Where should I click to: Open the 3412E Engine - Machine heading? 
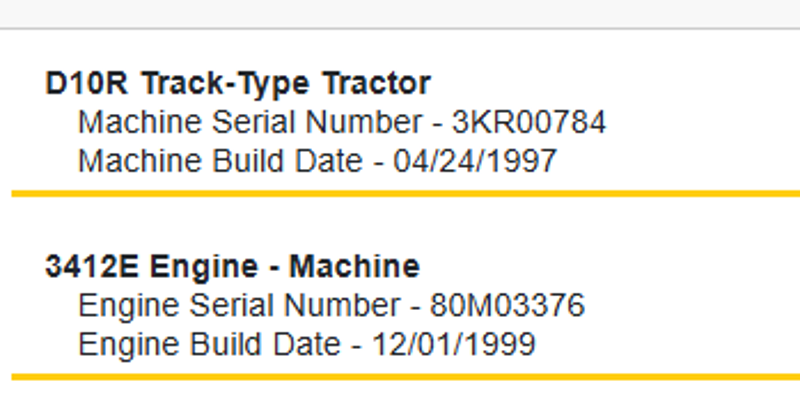pos(232,267)
